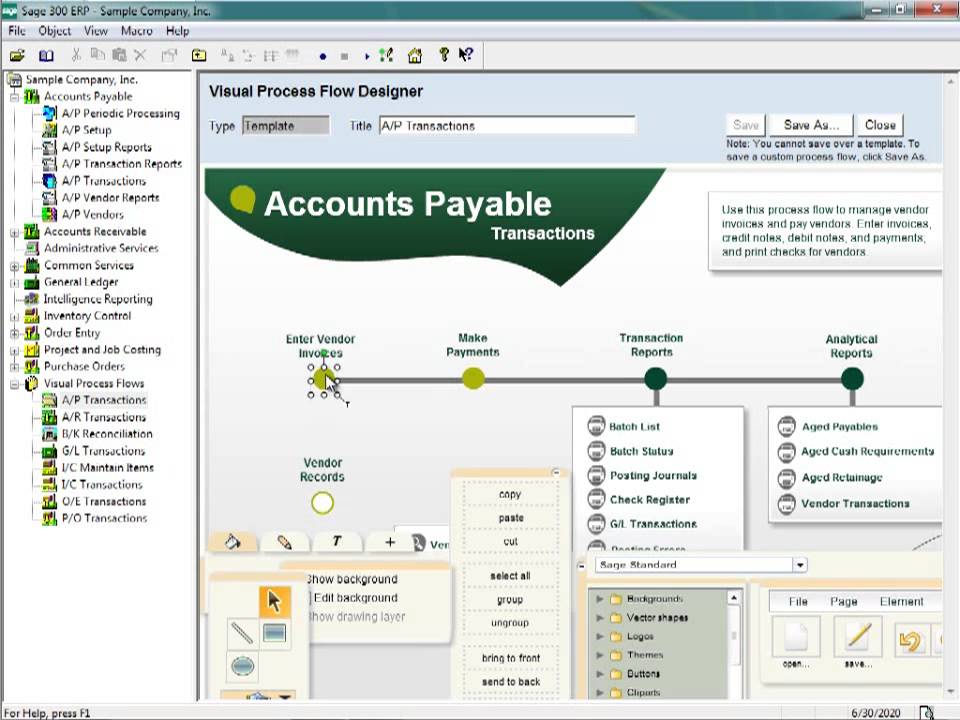Select B/K Reconciliation tree item
This screenshot has width=960, height=720.
coord(107,434)
